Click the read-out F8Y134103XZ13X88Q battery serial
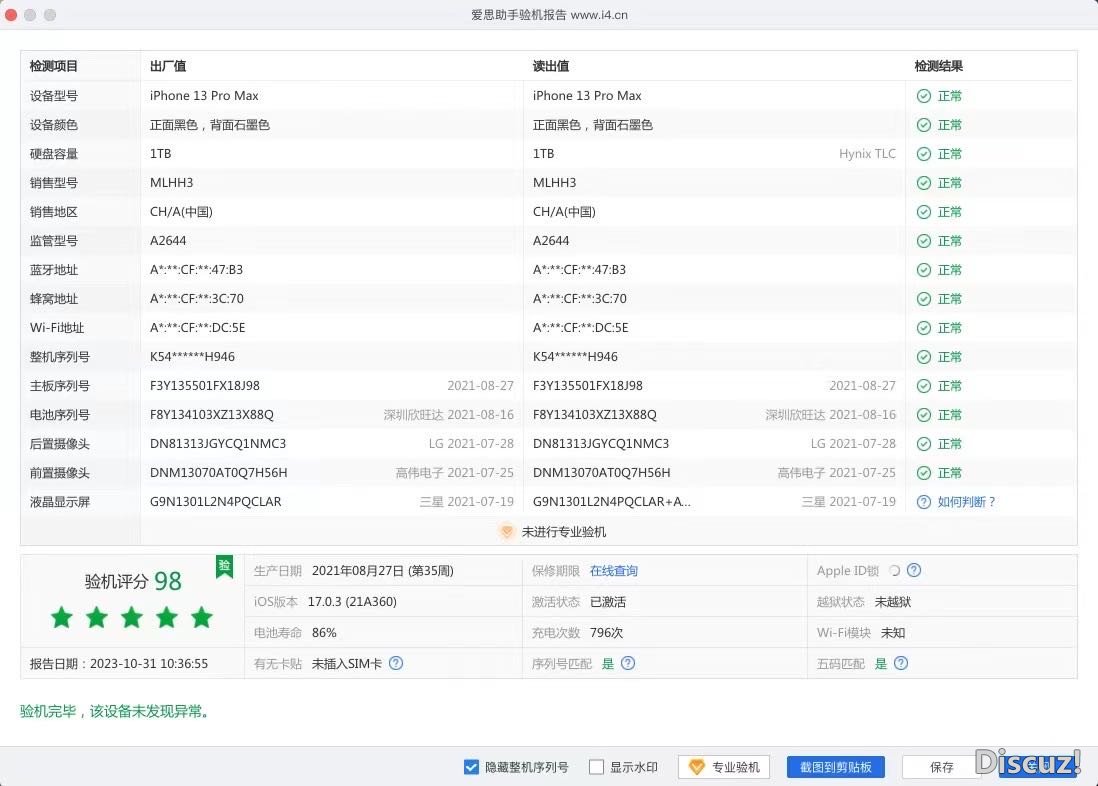This screenshot has height=786, width=1098. [x=595, y=415]
